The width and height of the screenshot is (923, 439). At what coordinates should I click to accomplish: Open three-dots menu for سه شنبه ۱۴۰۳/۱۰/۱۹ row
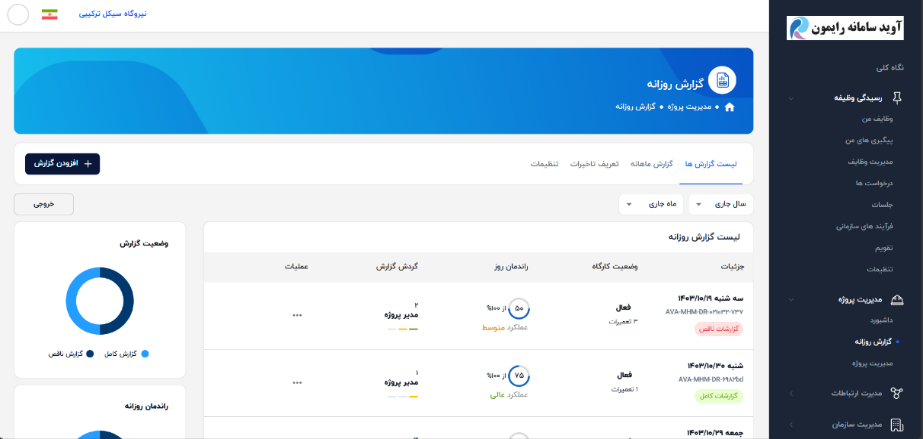(297, 315)
